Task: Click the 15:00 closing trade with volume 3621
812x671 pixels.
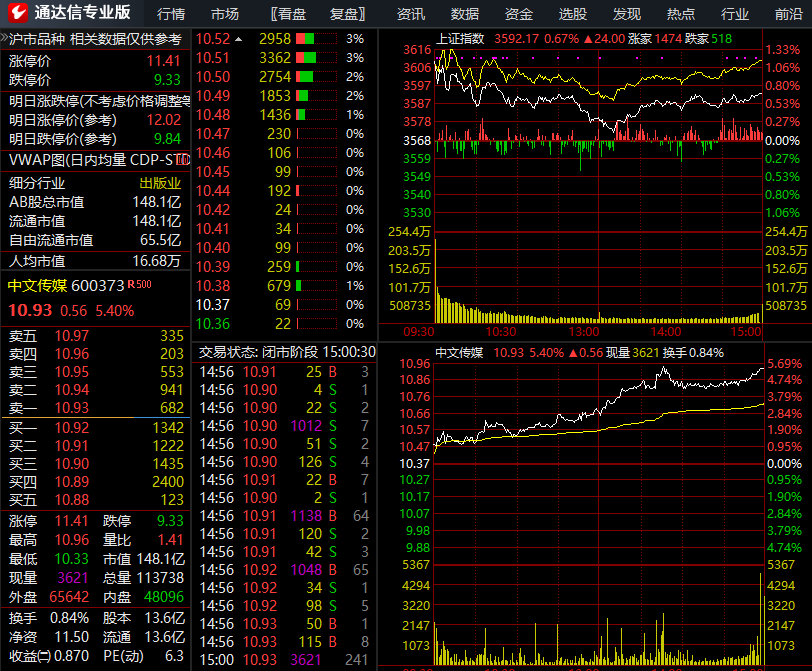Action: pos(284,660)
